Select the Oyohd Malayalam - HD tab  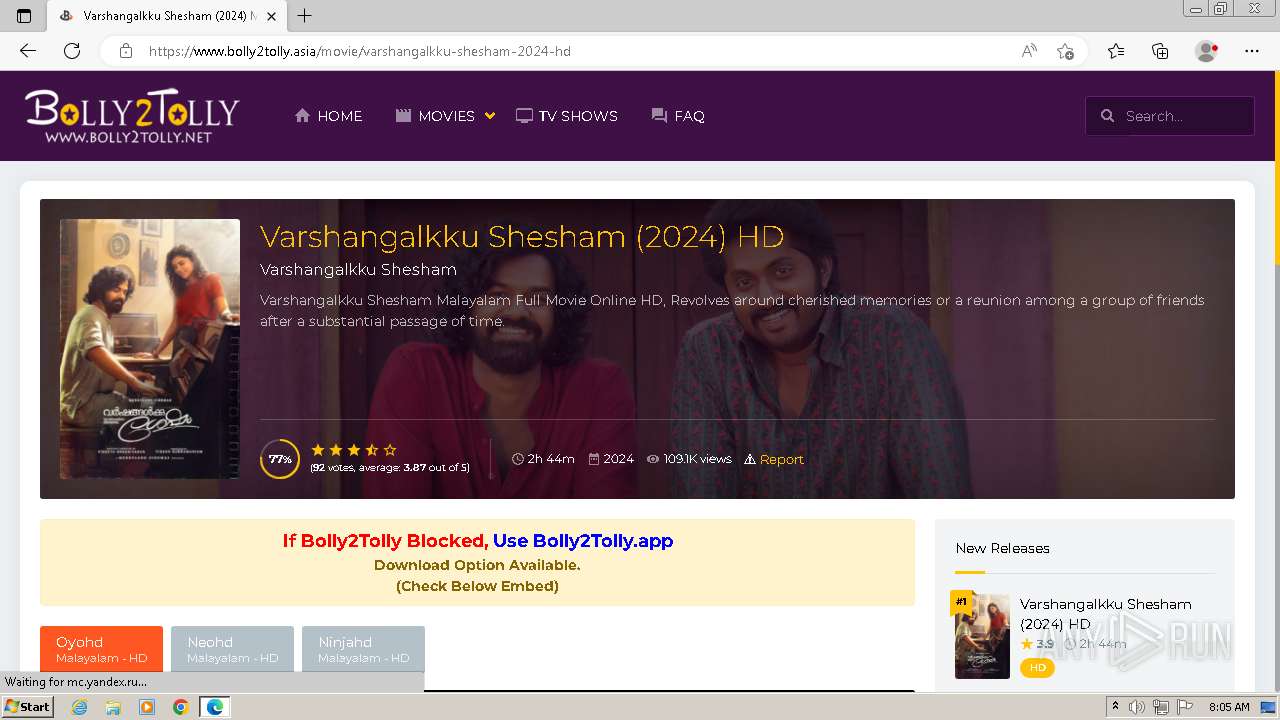101,649
